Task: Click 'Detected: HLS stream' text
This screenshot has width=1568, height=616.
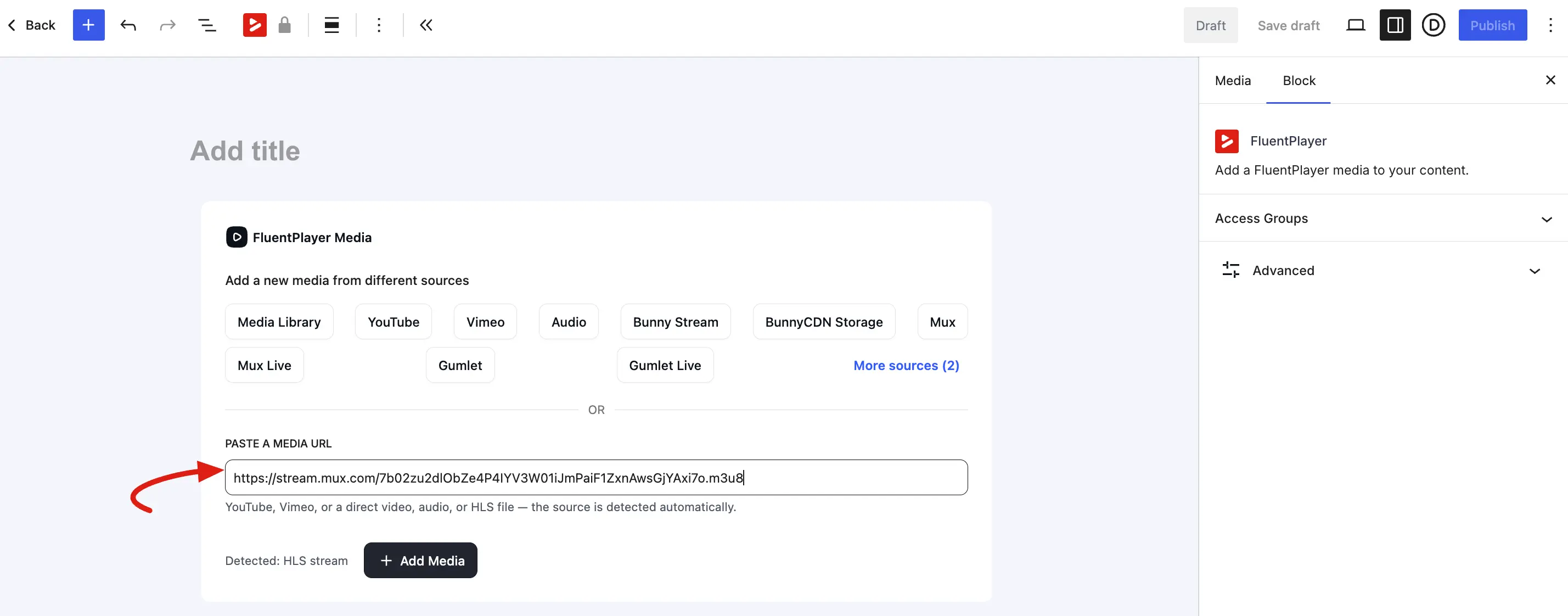Action: click(x=286, y=561)
